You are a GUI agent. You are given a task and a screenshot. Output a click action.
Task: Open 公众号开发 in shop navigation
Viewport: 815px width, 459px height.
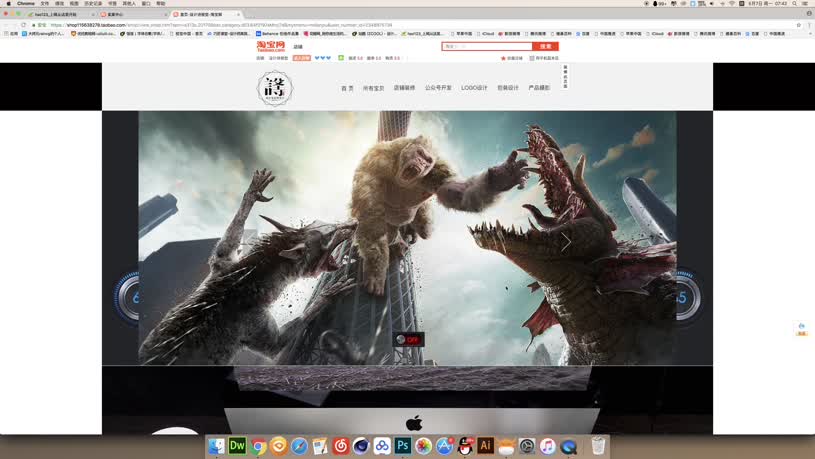click(438, 88)
